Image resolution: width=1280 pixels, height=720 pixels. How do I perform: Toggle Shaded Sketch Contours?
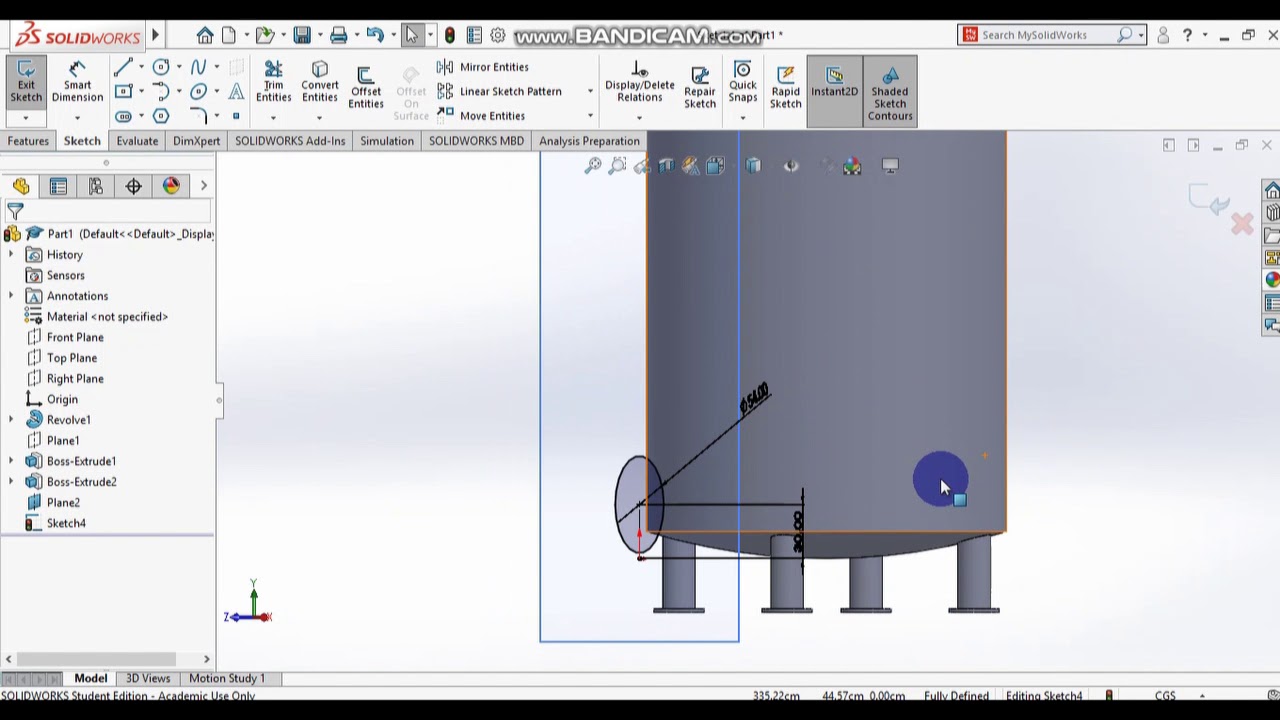(x=890, y=92)
